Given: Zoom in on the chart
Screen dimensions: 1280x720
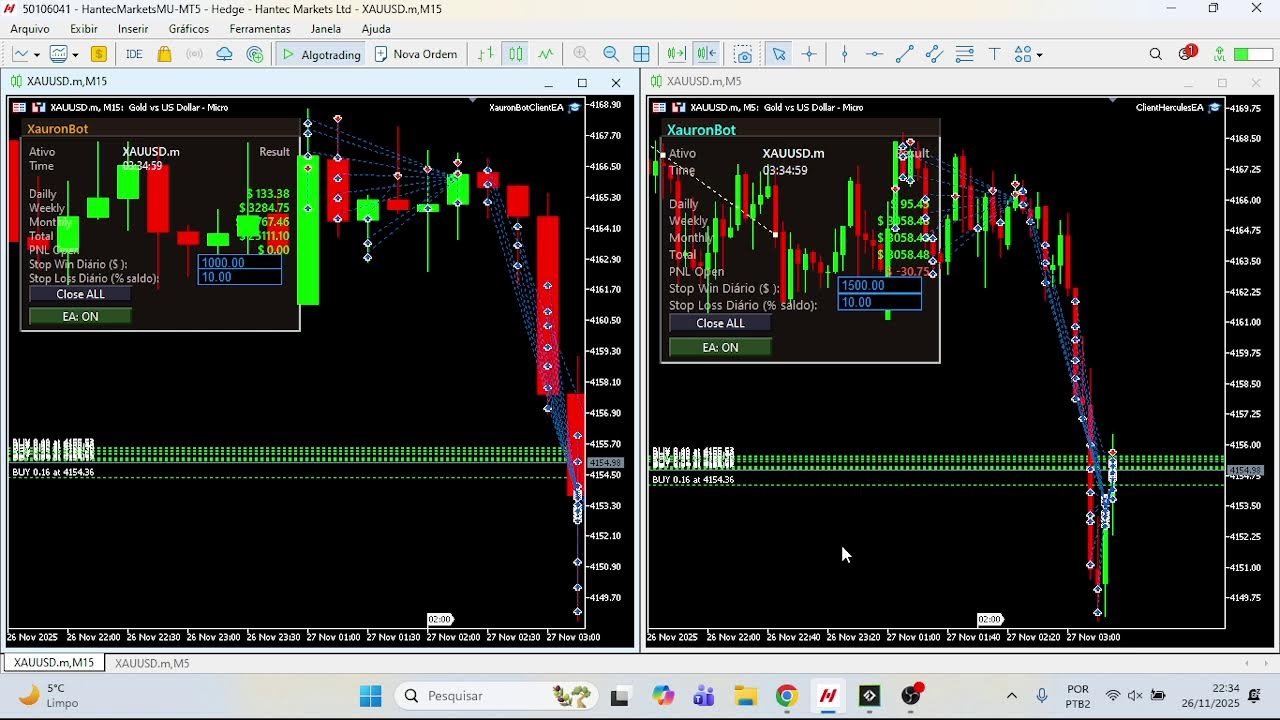Looking at the screenshot, I should tap(581, 54).
